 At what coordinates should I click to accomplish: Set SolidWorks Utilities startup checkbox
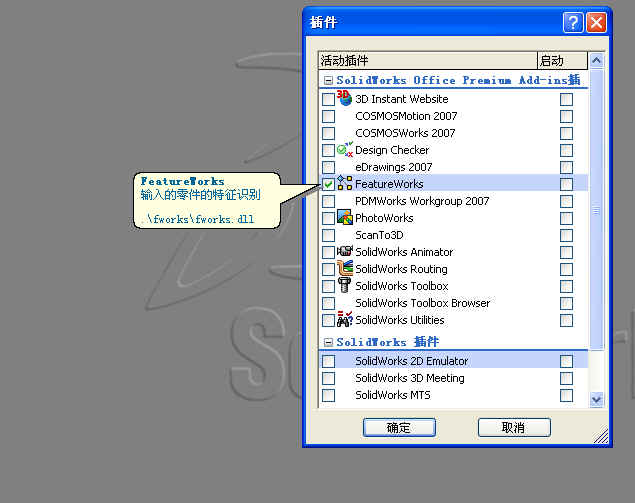(x=567, y=321)
